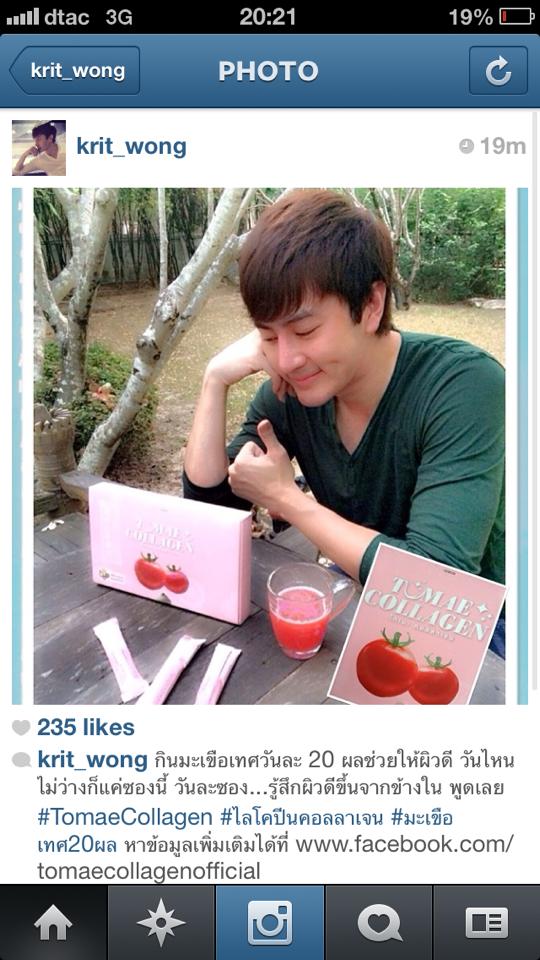Tap the battery indicator in status bar
540x960 pixels.
point(516,17)
